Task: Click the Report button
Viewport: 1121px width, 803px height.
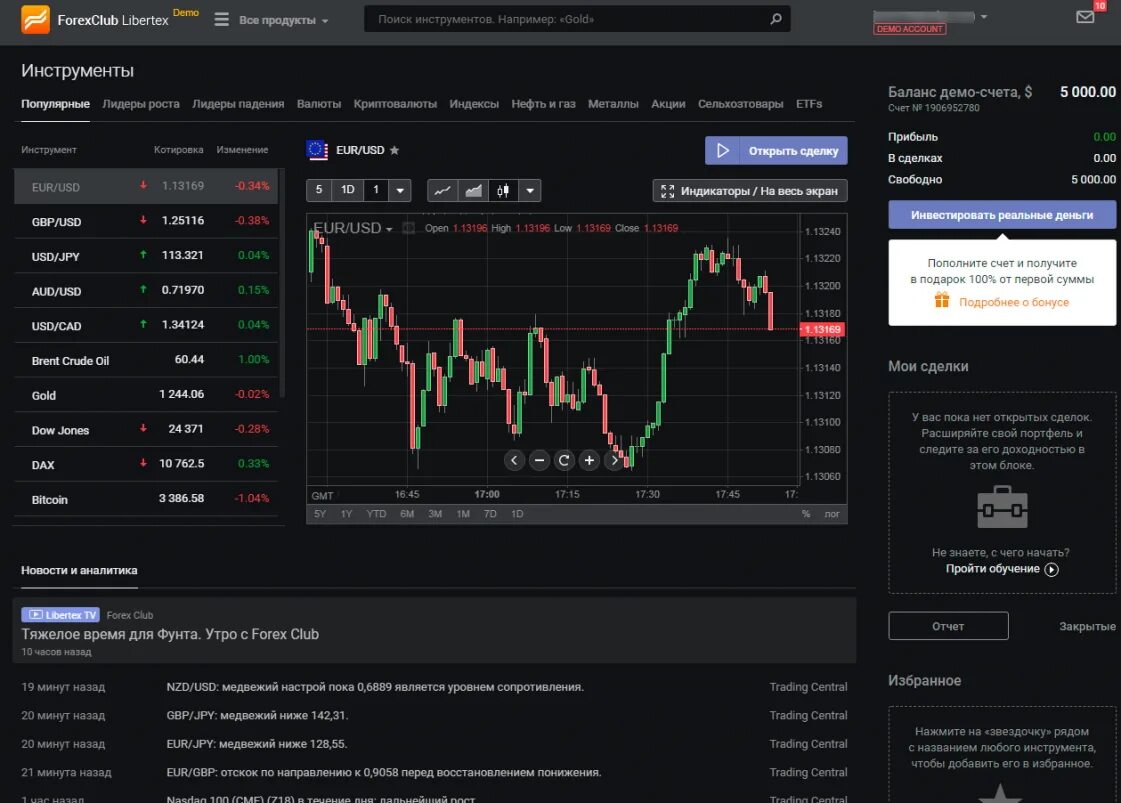Action: 948,626
